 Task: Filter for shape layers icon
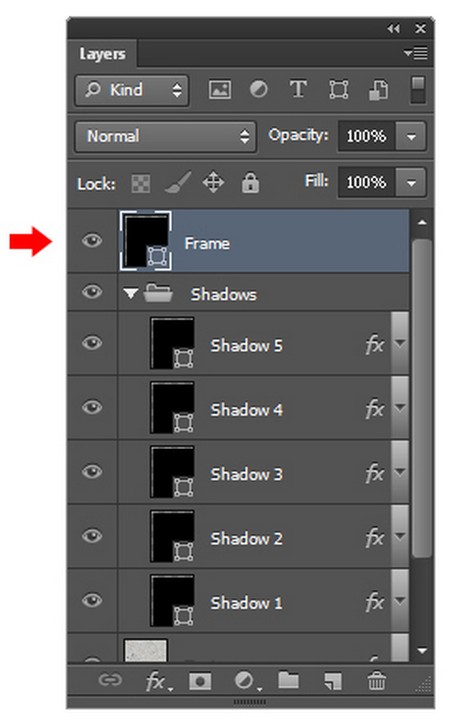pos(338,90)
